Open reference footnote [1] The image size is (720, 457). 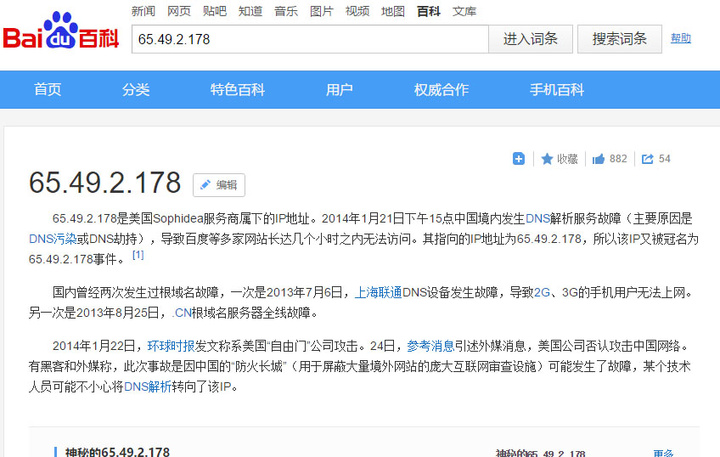(x=138, y=255)
